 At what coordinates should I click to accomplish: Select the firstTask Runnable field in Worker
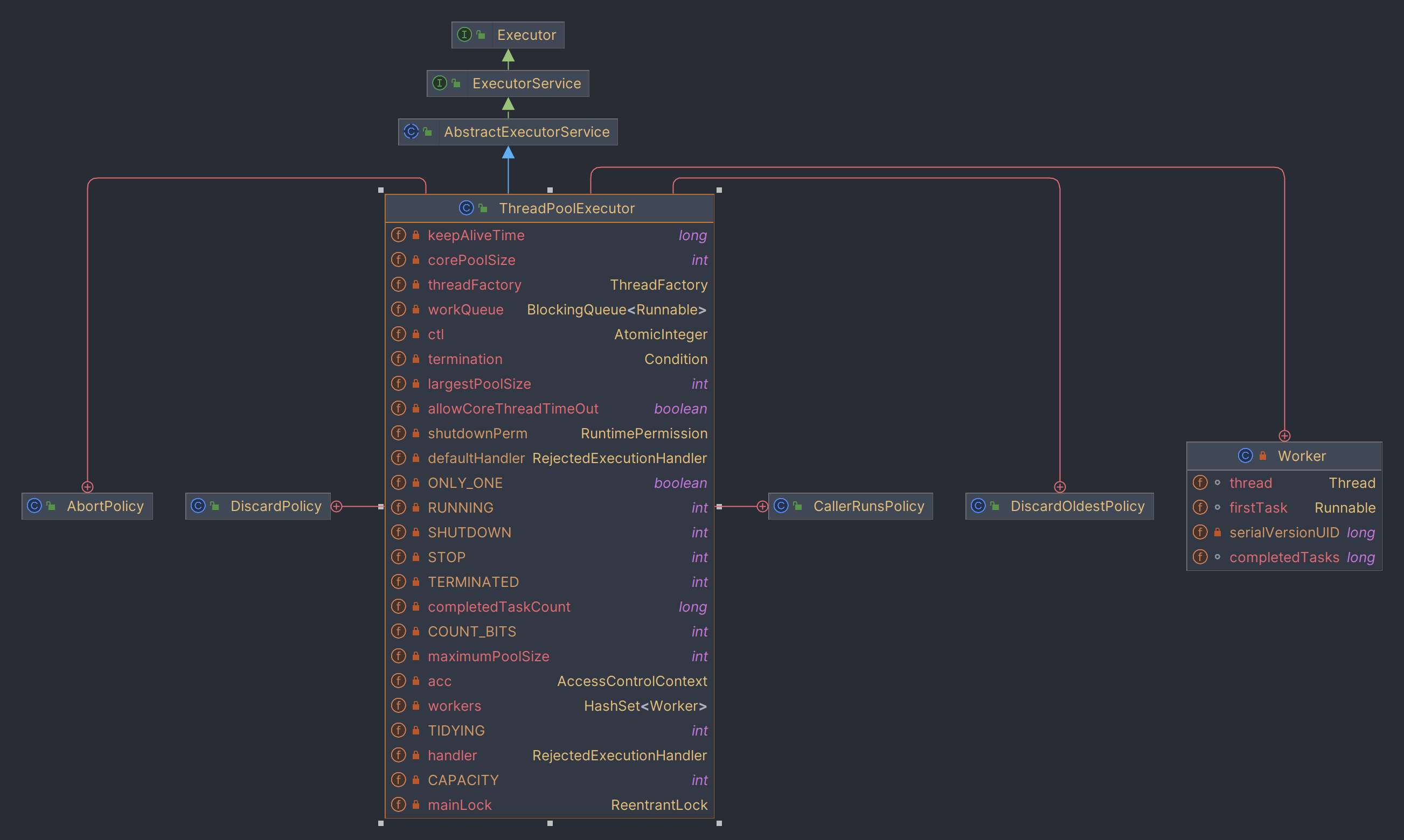click(x=1284, y=508)
